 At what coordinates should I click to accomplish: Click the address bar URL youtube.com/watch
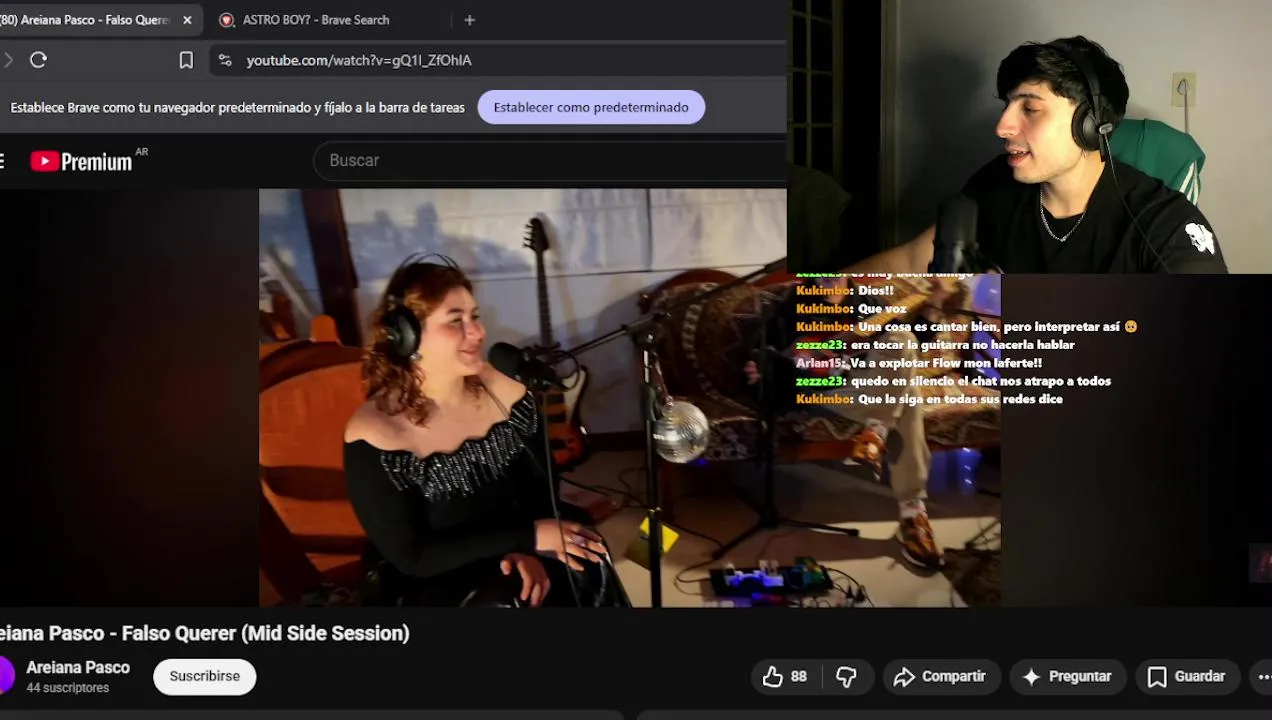pos(359,60)
